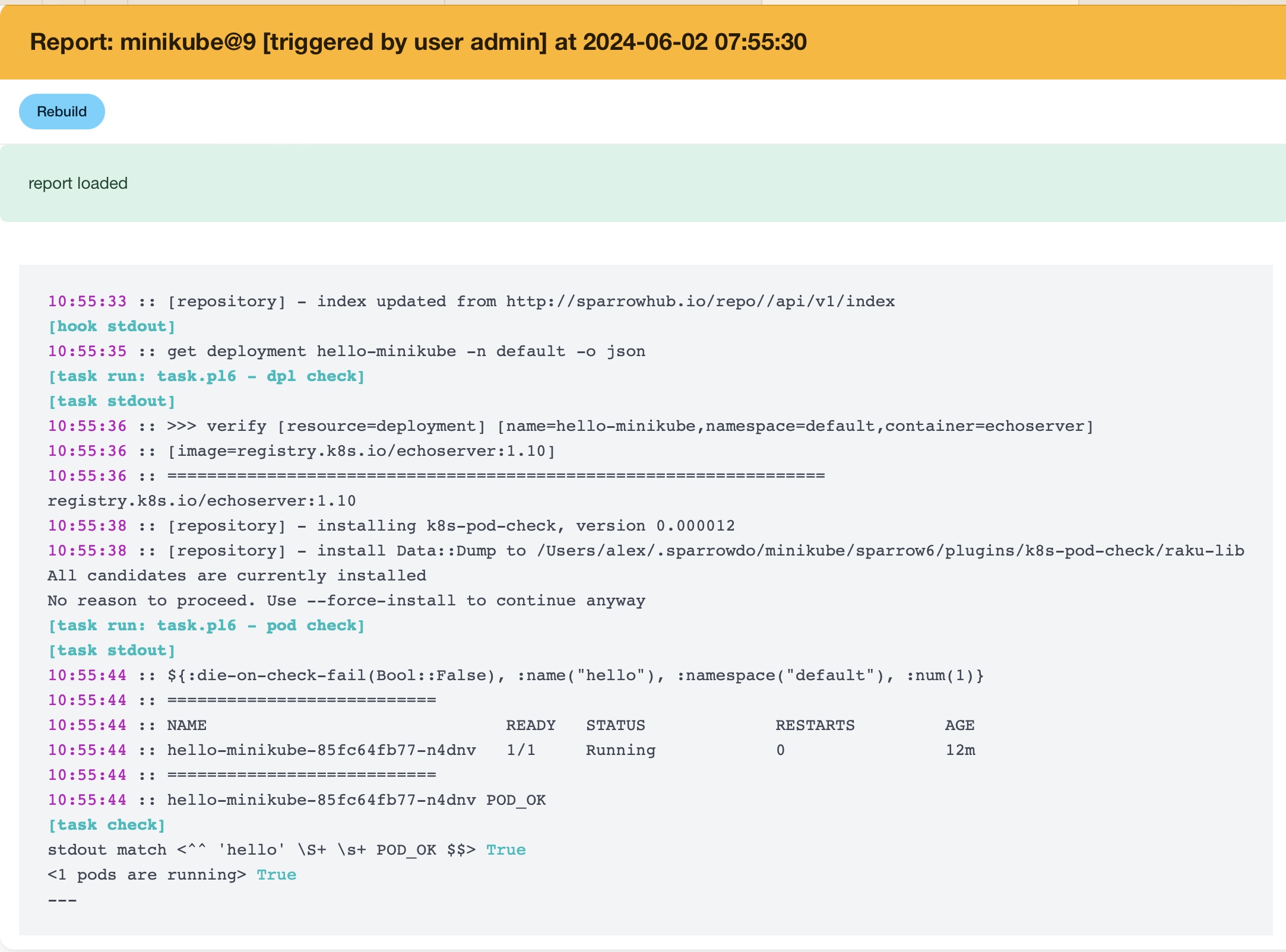Click 'True' after '1 pods are running'

pyautogui.click(x=276, y=875)
